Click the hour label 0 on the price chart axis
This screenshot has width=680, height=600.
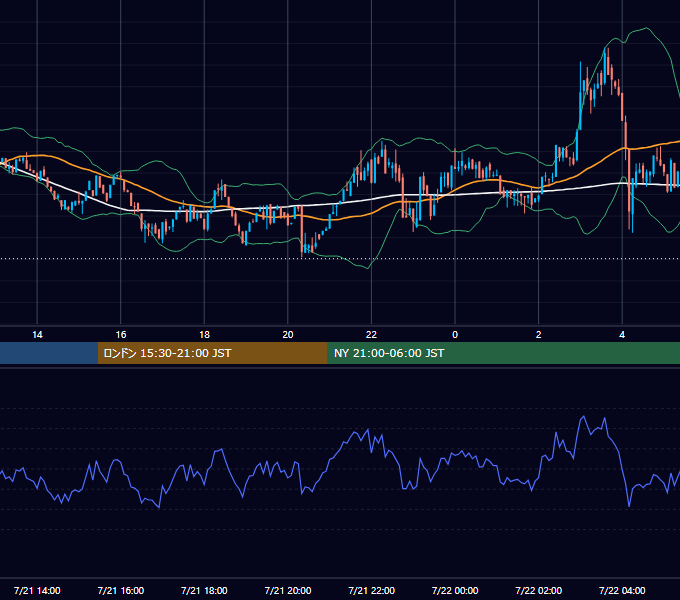click(x=455, y=335)
